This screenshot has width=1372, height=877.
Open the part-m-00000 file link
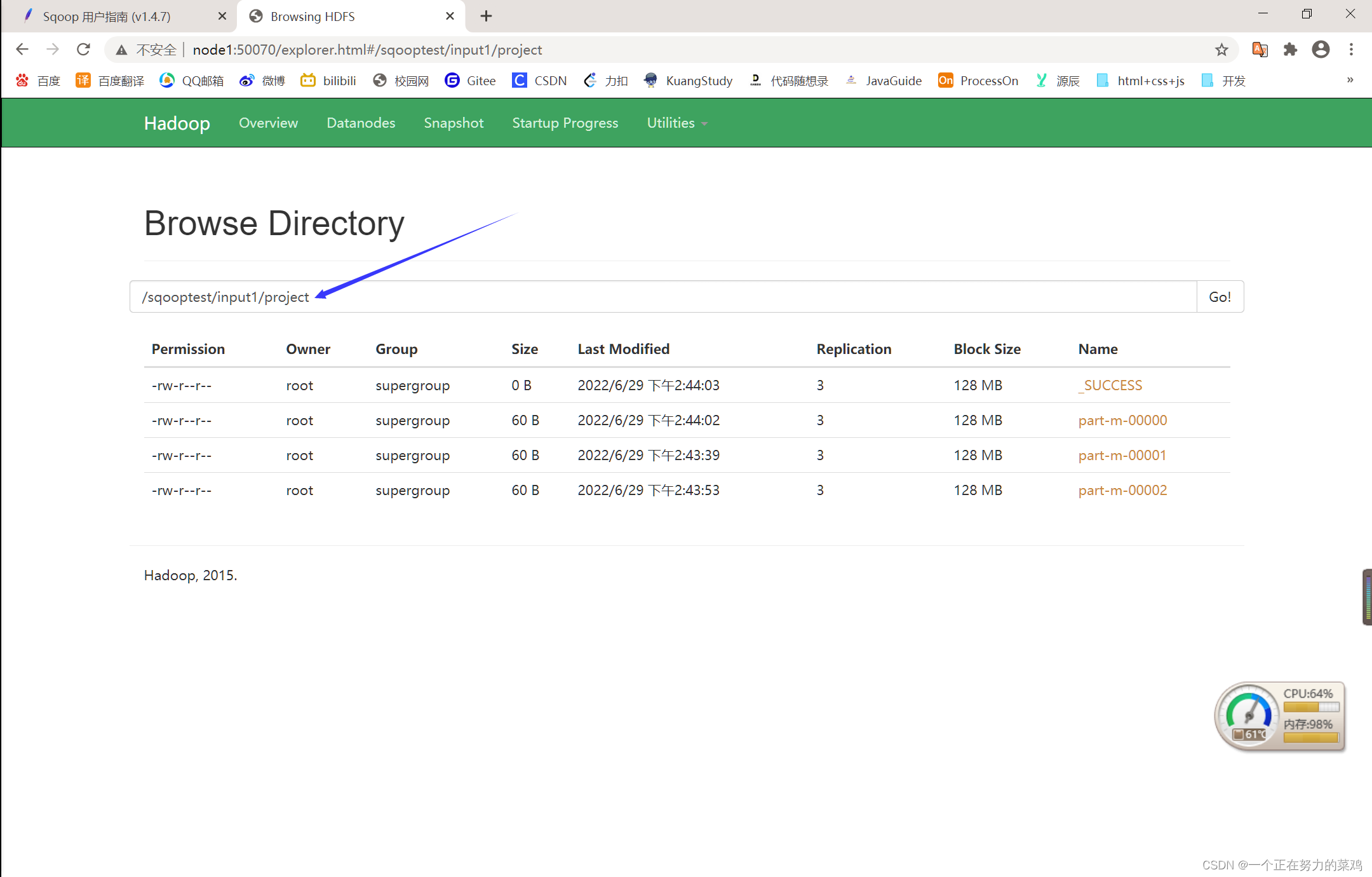coord(1122,420)
